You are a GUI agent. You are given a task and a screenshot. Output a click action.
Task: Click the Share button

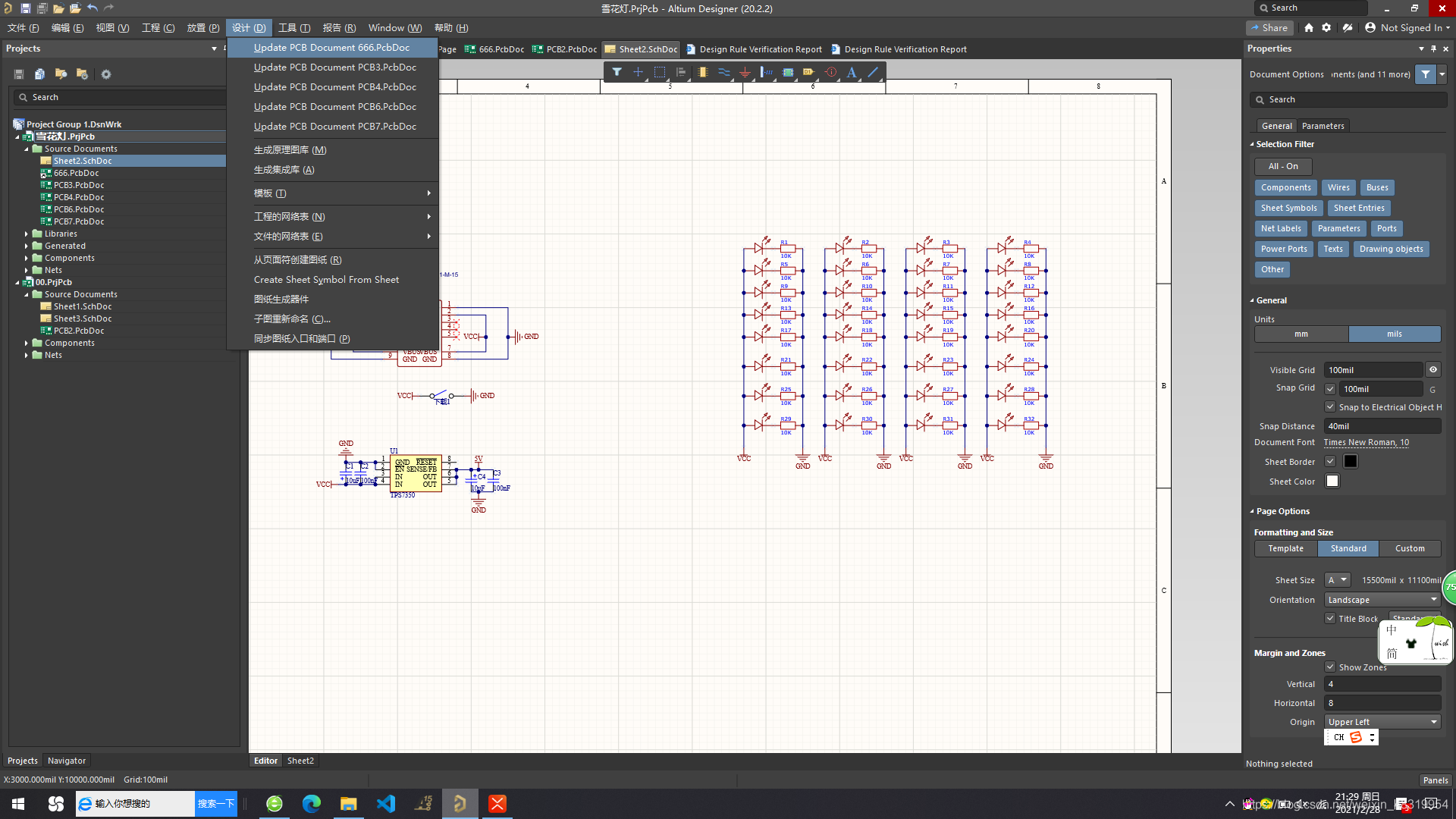point(1270,28)
